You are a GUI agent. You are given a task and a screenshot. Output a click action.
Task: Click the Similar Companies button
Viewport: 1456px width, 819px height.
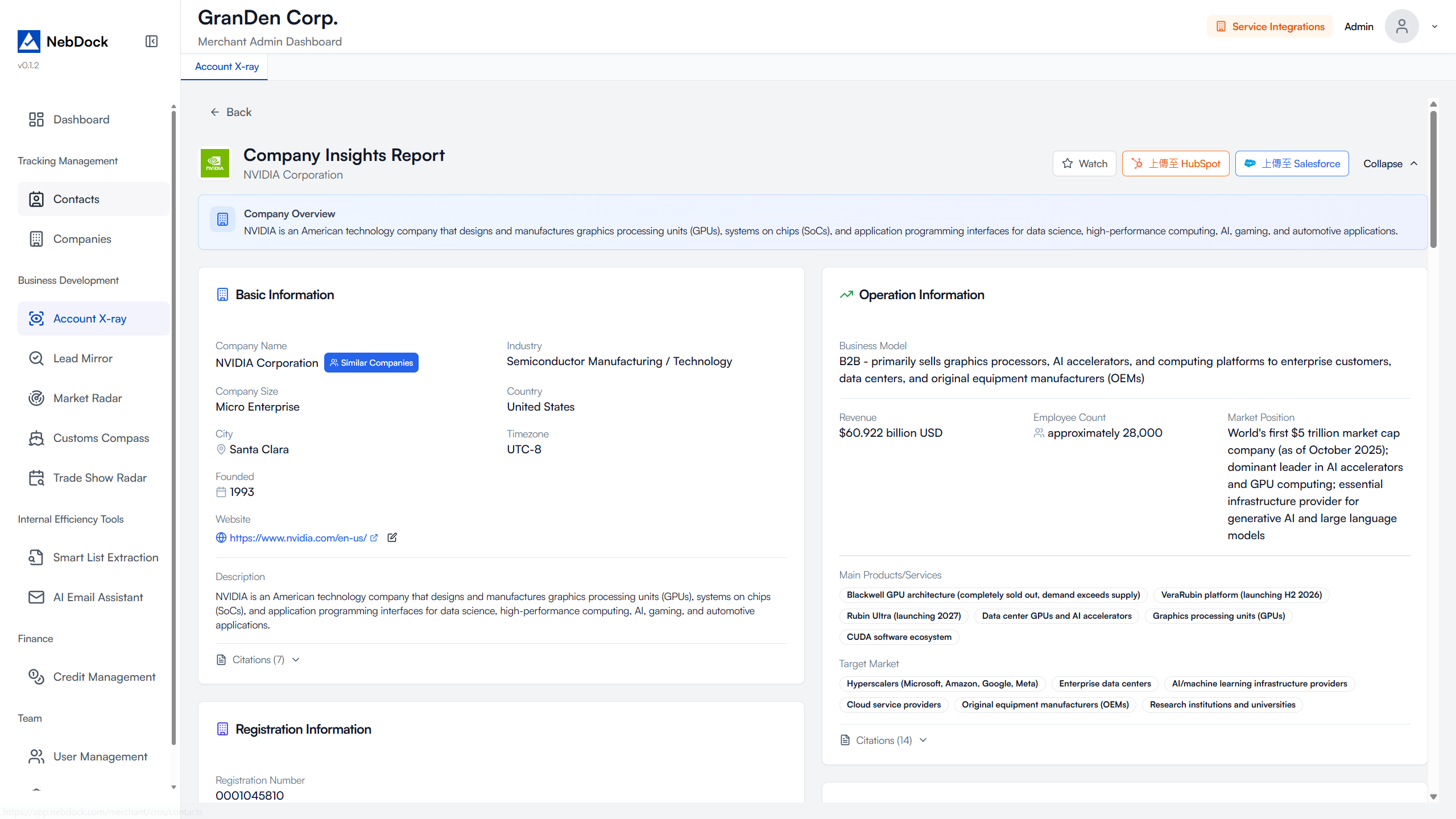[371, 362]
